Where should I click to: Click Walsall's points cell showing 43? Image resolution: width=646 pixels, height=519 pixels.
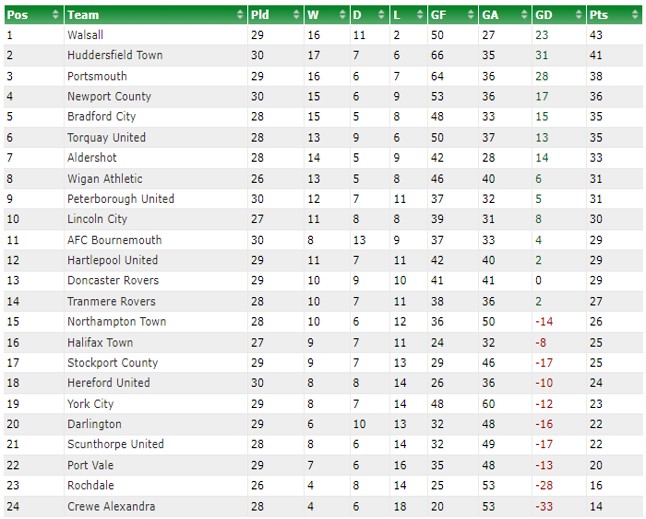[x=596, y=35]
